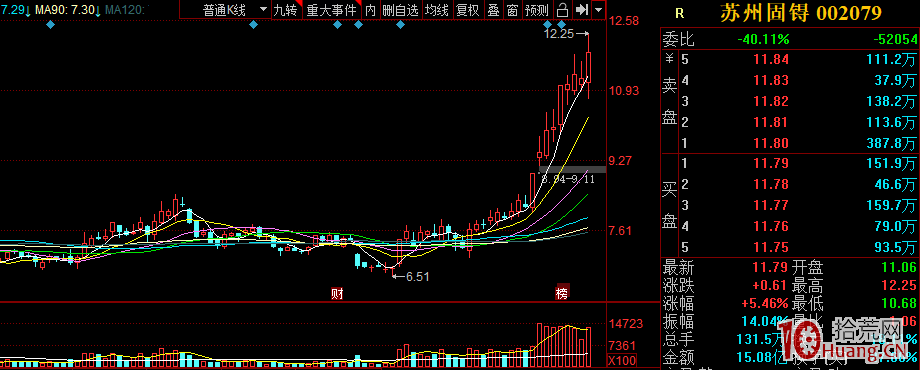920x370 pixels.
Task: Toggle the 重大事件 events button
Action: click(x=332, y=9)
